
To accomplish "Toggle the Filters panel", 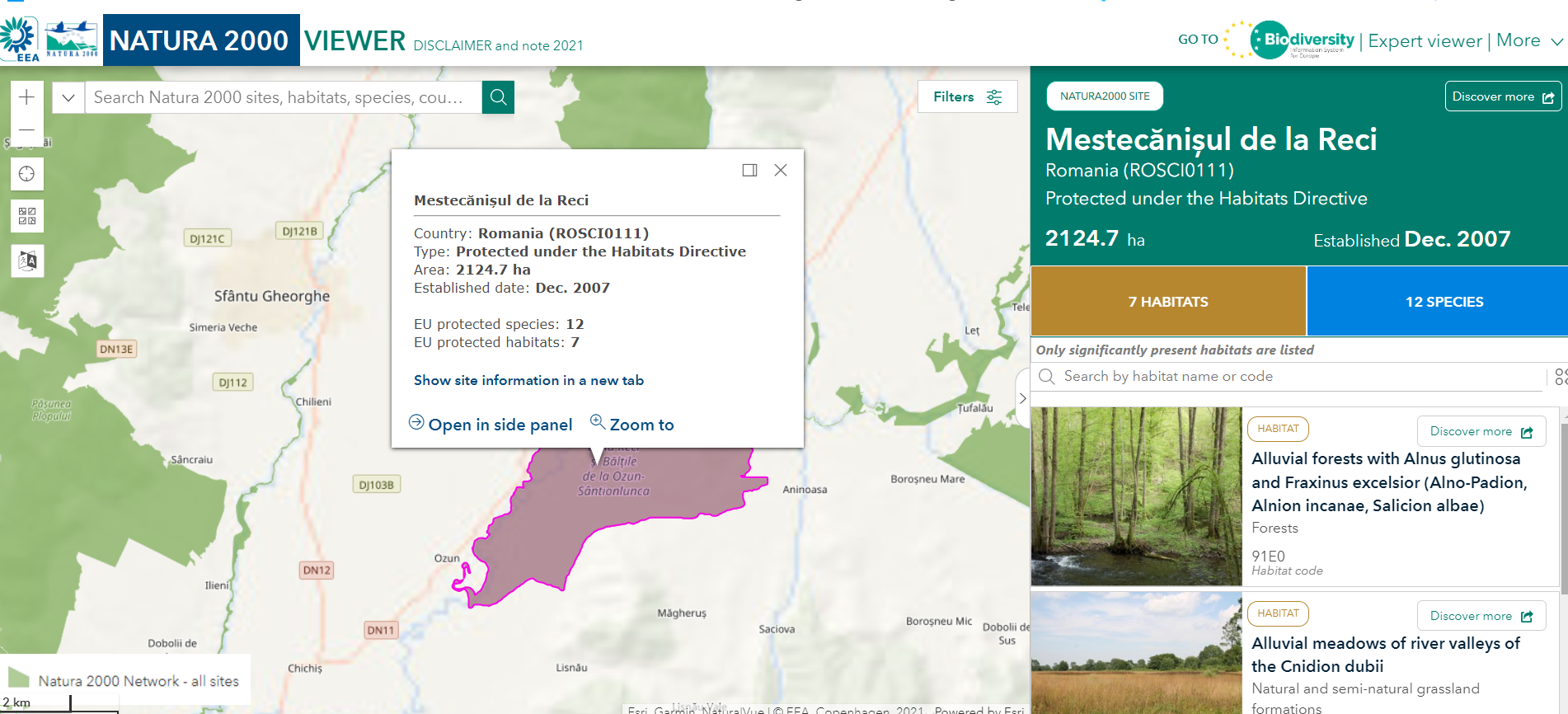I will [967, 97].
